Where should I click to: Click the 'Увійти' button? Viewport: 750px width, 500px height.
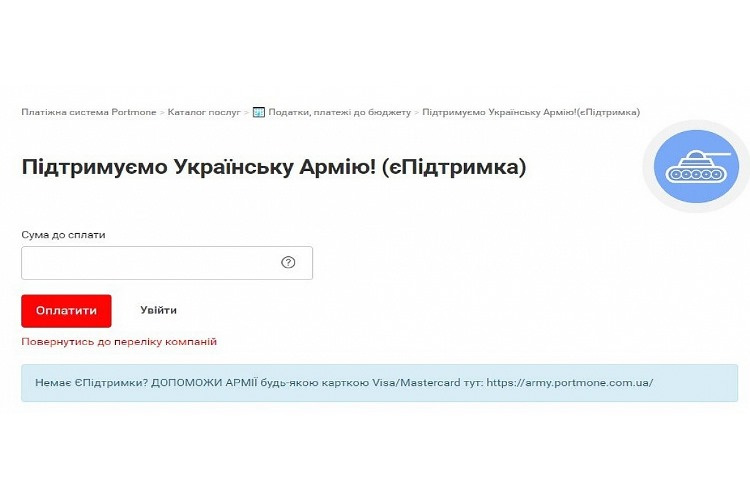pos(158,311)
